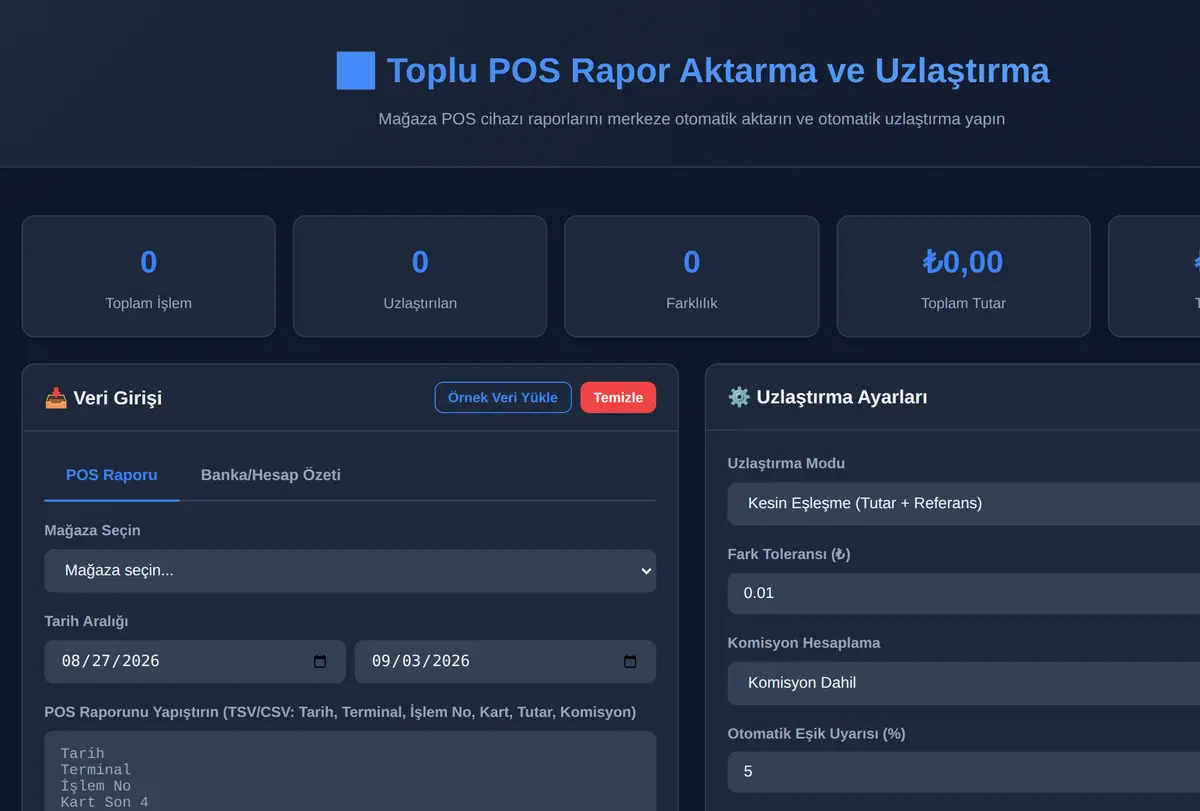Viewport: 1200px width, 811px height.
Task: Click the end date field 09/03/2026
Action: coord(505,662)
